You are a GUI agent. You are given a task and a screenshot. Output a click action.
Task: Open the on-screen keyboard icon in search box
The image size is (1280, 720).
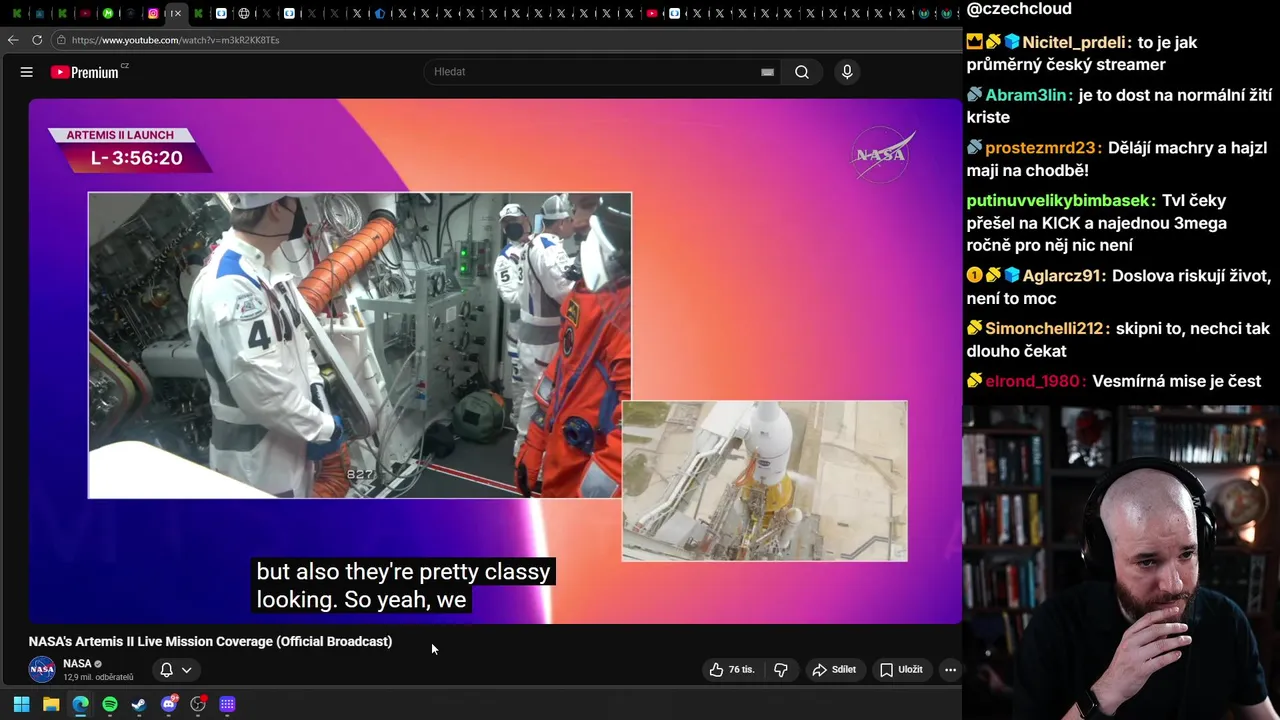coord(767,72)
